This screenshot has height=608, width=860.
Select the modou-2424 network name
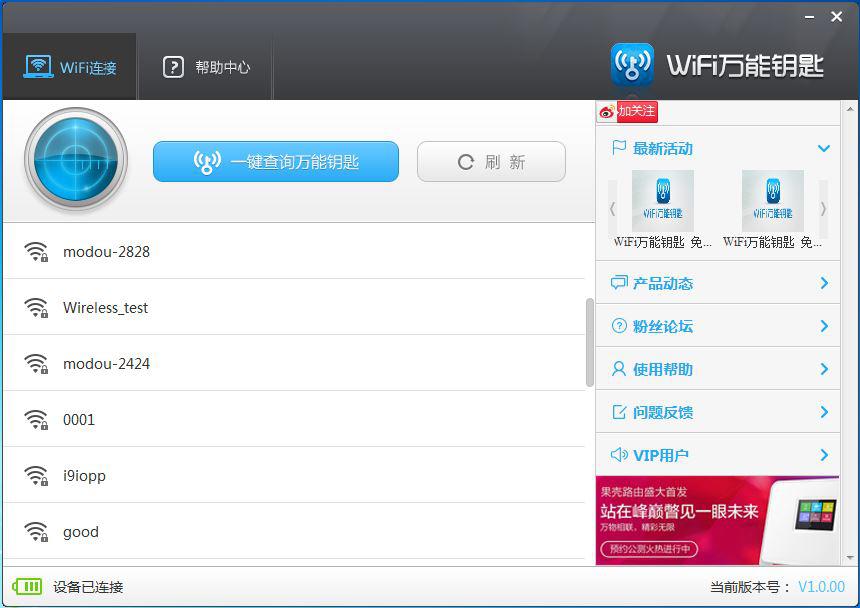click(x=106, y=363)
